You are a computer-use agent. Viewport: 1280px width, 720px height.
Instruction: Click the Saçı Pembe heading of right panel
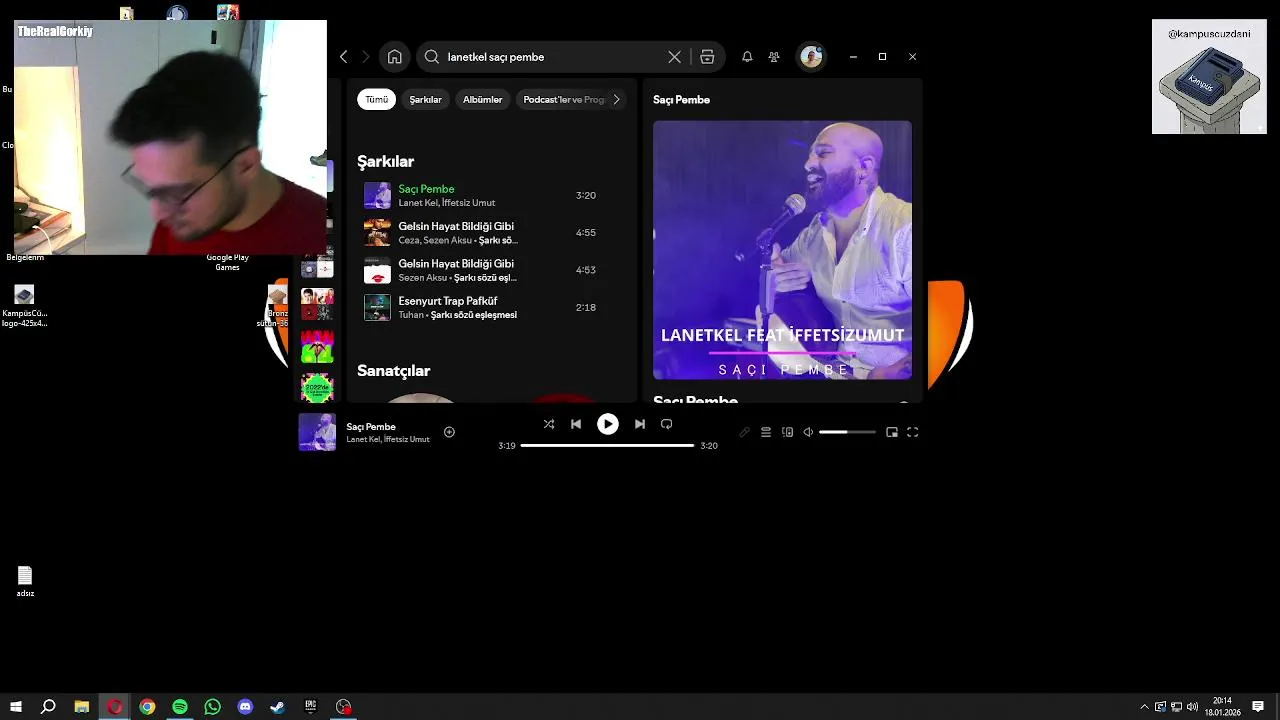[x=681, y=100]
